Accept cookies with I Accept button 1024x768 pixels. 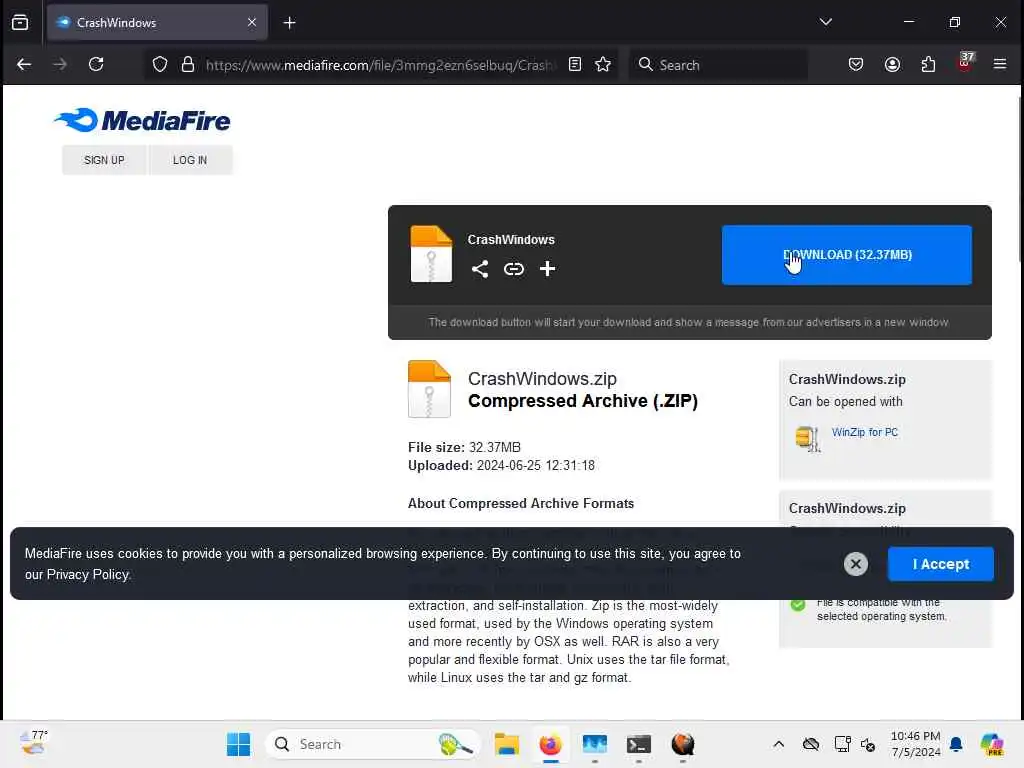point(940,564)
